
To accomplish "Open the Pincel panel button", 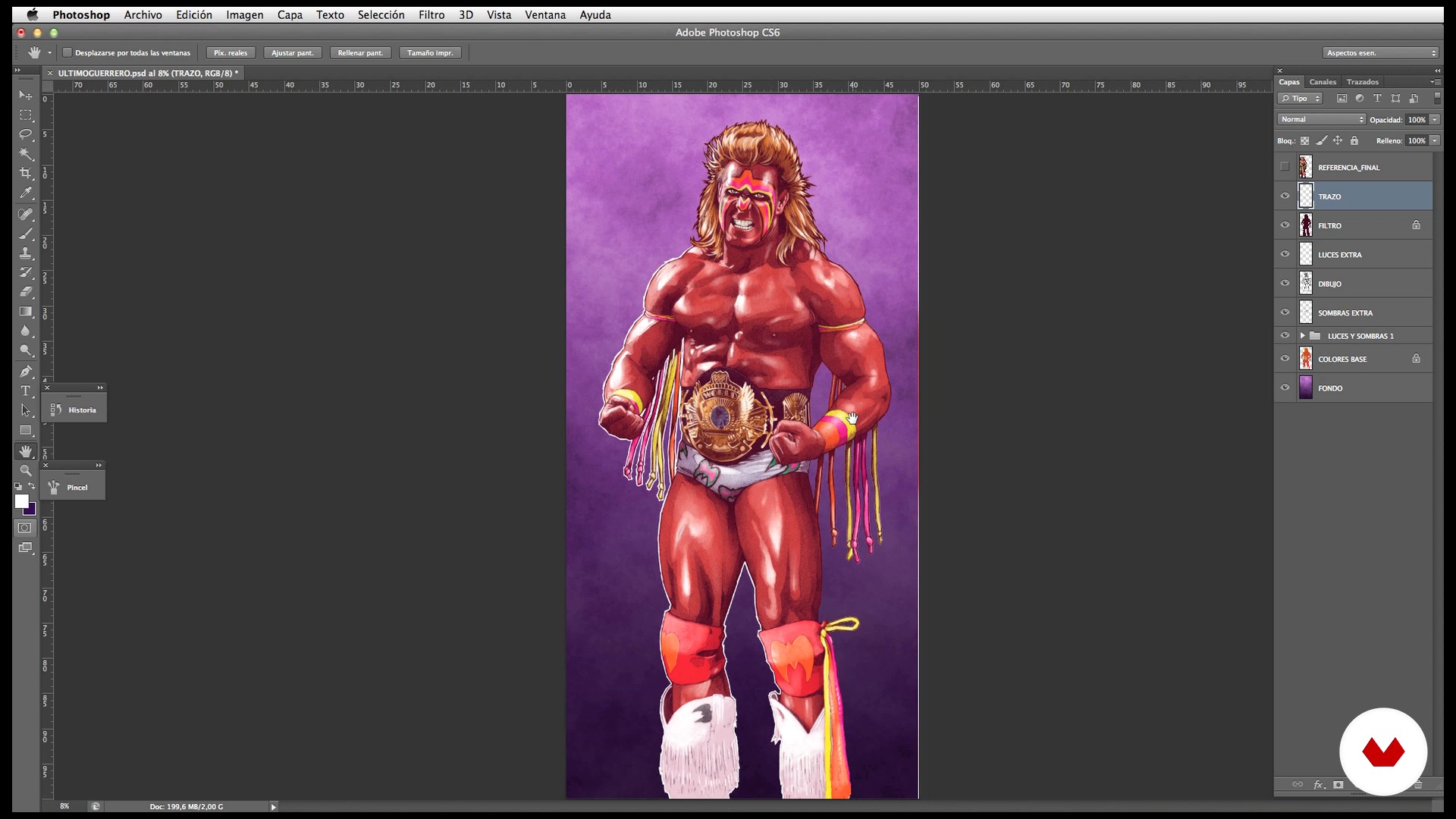I will point(73,487).
